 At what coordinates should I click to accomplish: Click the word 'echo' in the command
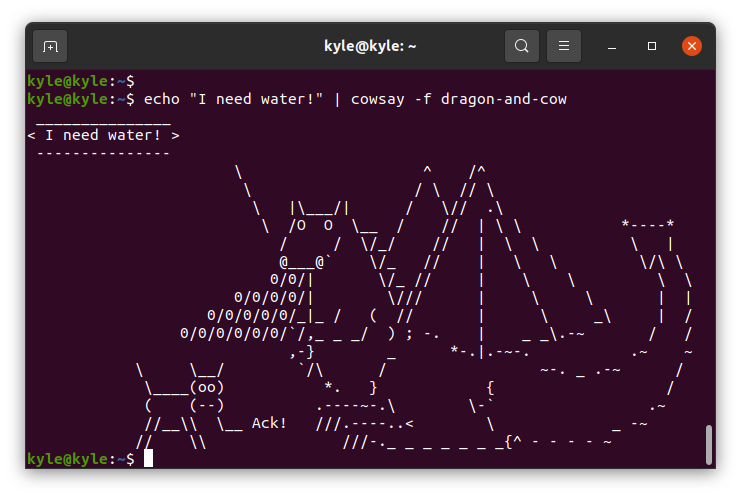point(162,99)
